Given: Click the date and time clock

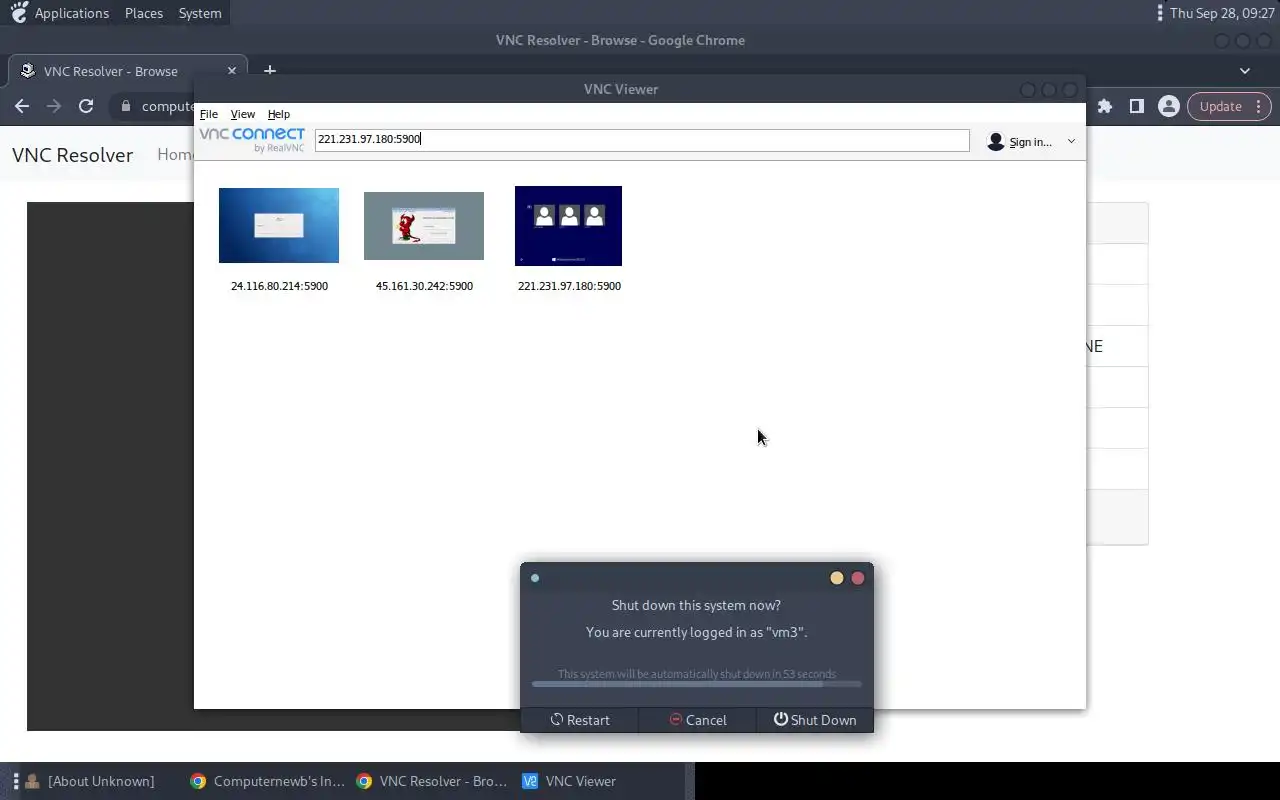Looking at the screenshot, I should pyautogui.click(x=1220, y=13).
